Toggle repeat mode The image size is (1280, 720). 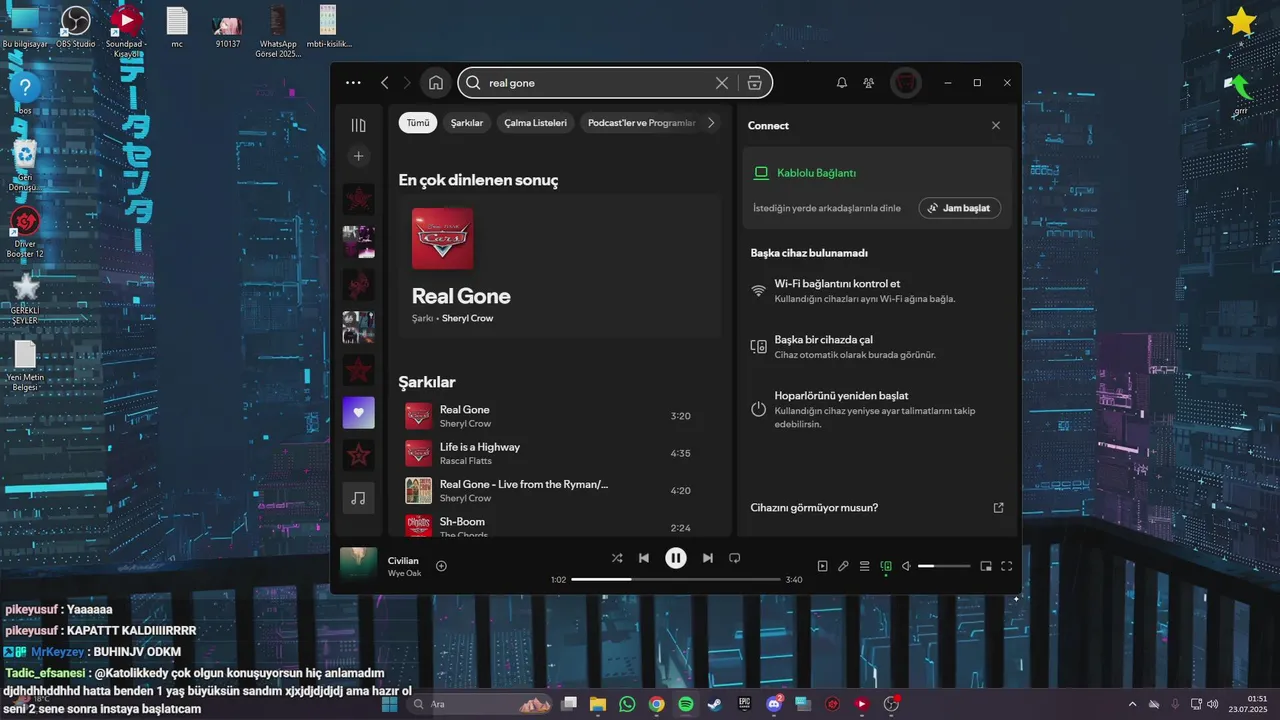tap(735, 558)
